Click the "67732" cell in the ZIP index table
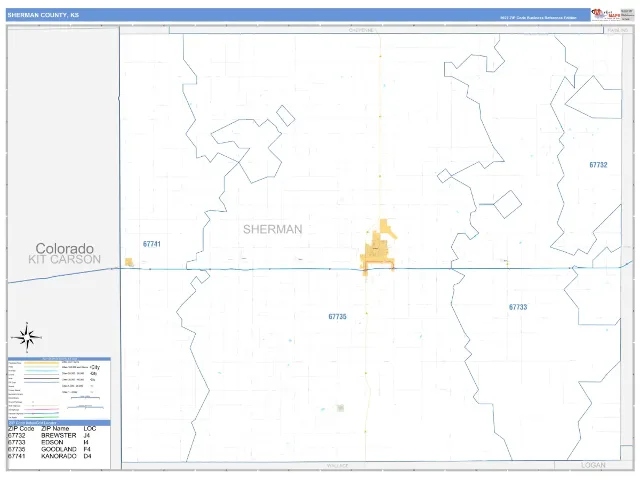The image size is (640, 480). (17, 436)
